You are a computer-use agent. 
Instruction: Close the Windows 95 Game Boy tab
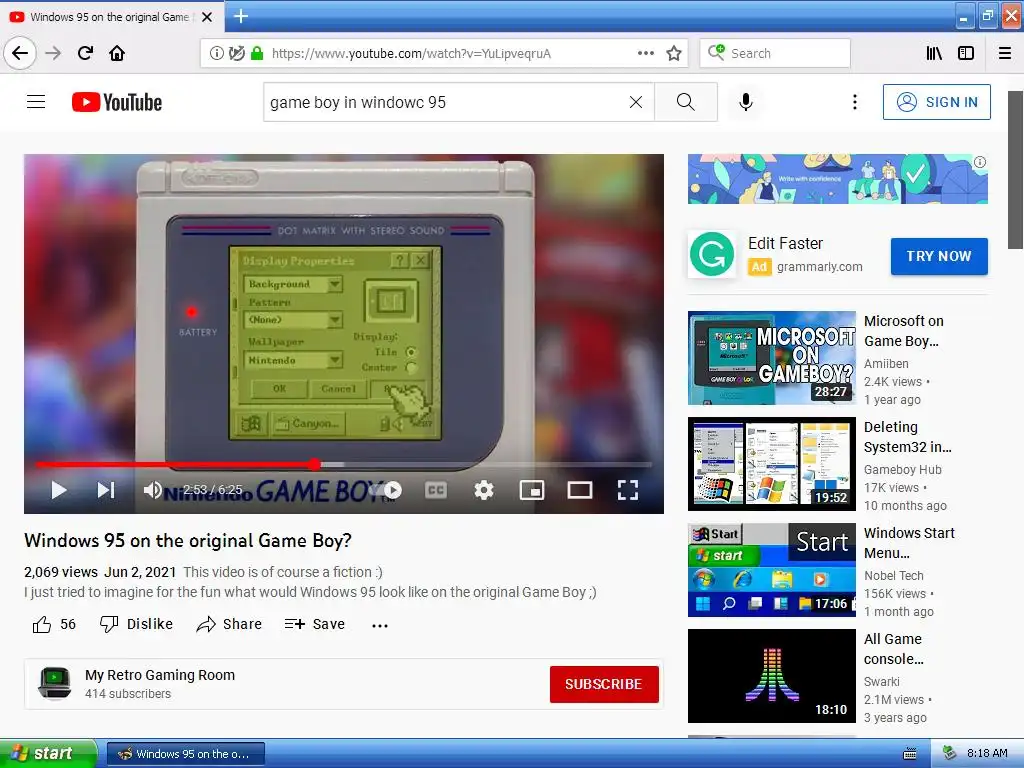(207, 17)
